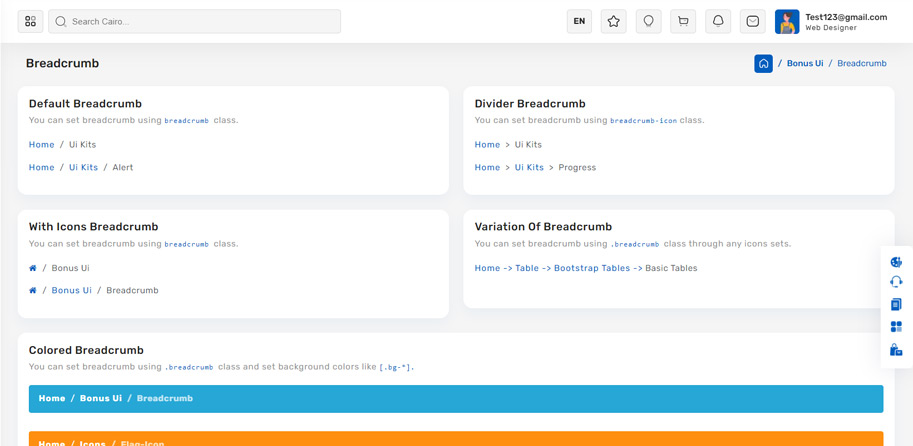
Task: Click Test123@gmail.com account name
Action: (x=846, y=17)
